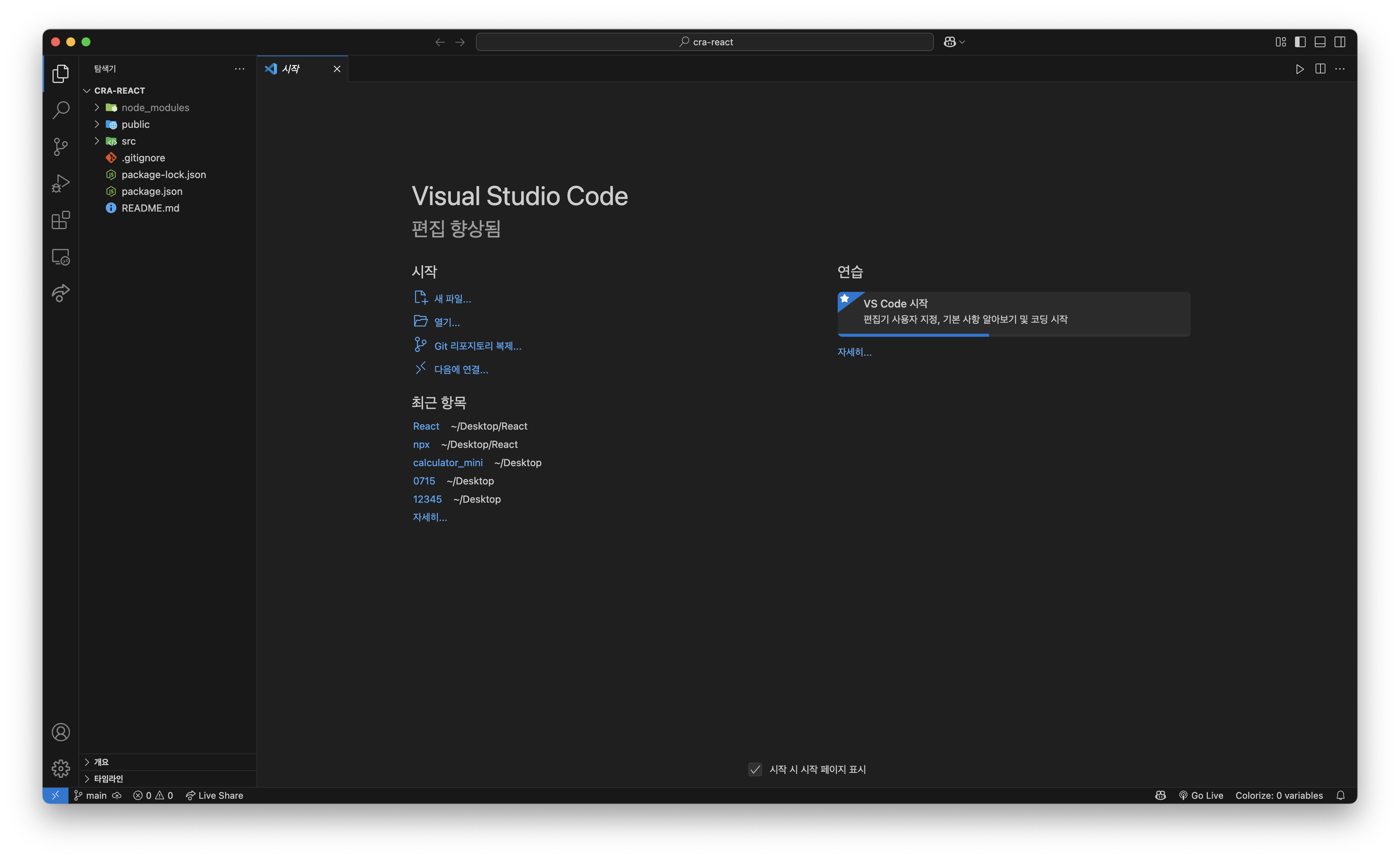Collapse the CRA-REACT folder section
Viewport: 1400px width, 860px height.
(168, 91)
